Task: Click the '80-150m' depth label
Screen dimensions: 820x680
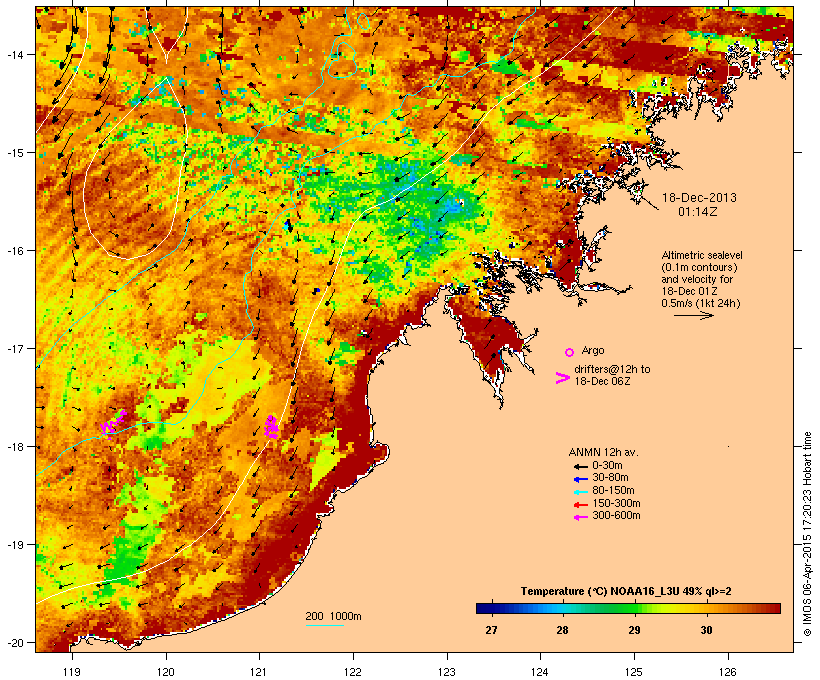Action: [x=613, y=491]
